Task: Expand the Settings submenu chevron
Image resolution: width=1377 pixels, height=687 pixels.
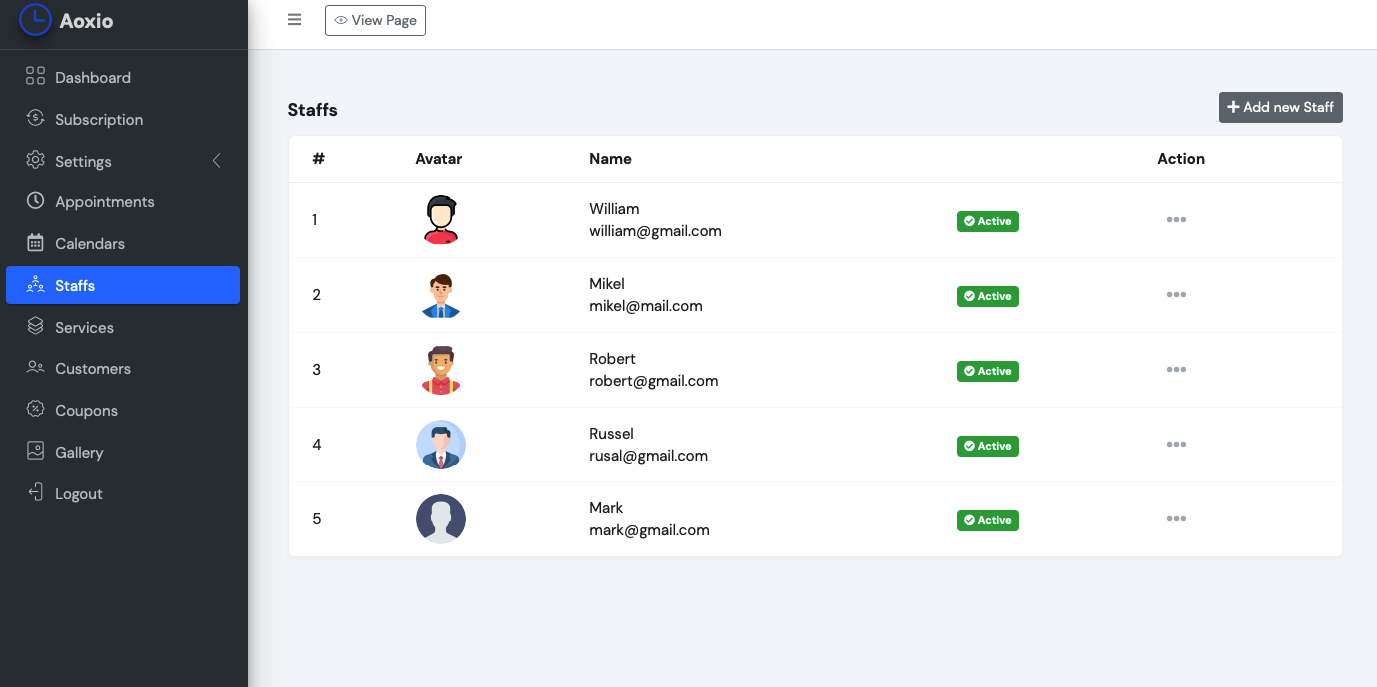Action: pyautogui.click(x=216, y=161)
